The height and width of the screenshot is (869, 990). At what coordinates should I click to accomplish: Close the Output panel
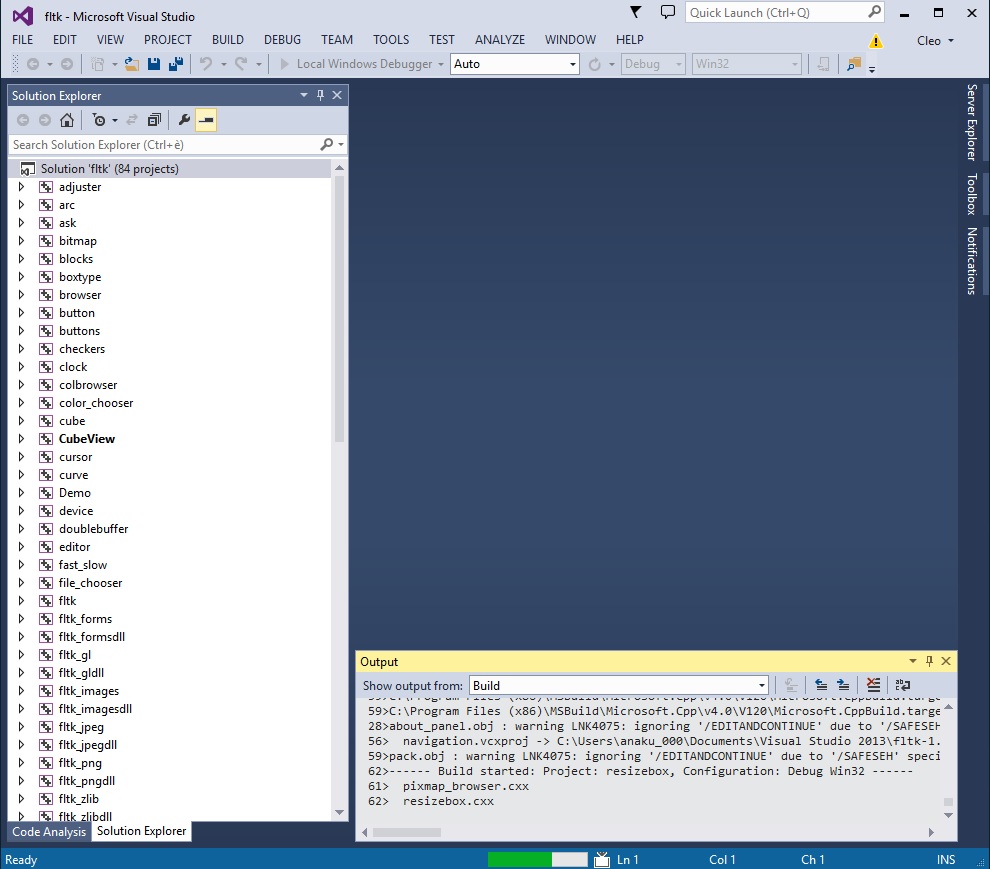946,661
